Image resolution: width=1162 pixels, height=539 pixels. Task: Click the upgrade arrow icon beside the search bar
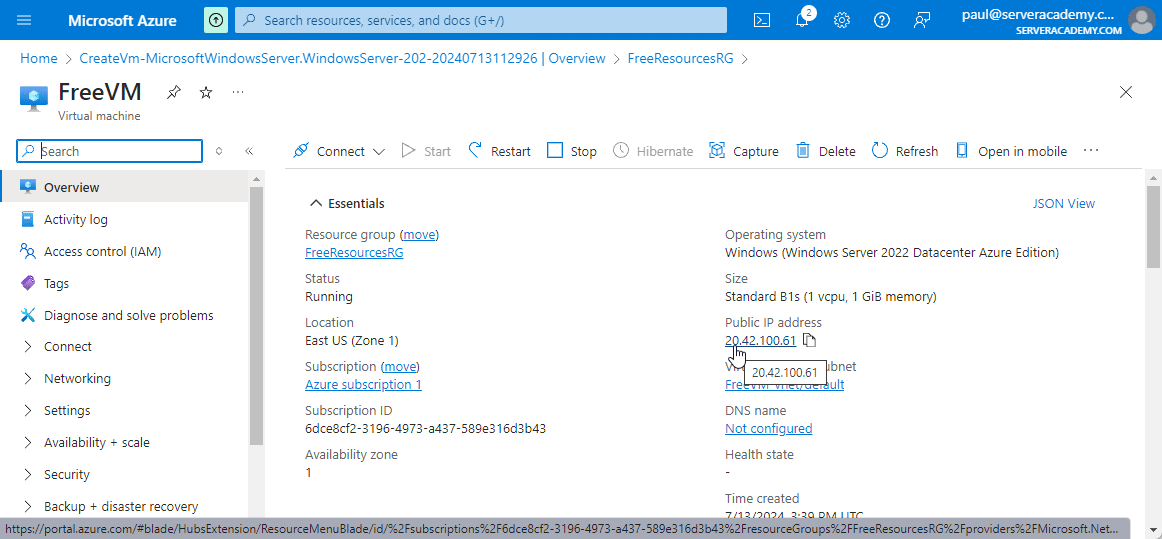(x=216, y=20)
